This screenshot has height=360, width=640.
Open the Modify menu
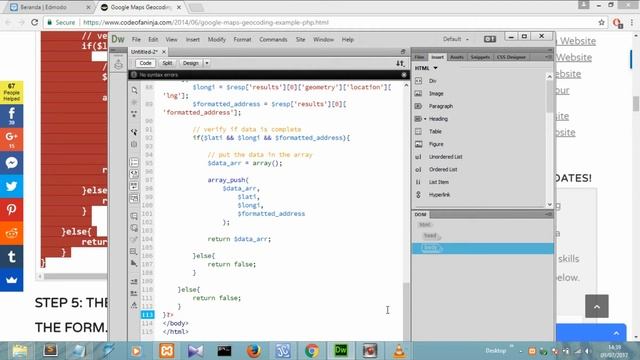216,40
